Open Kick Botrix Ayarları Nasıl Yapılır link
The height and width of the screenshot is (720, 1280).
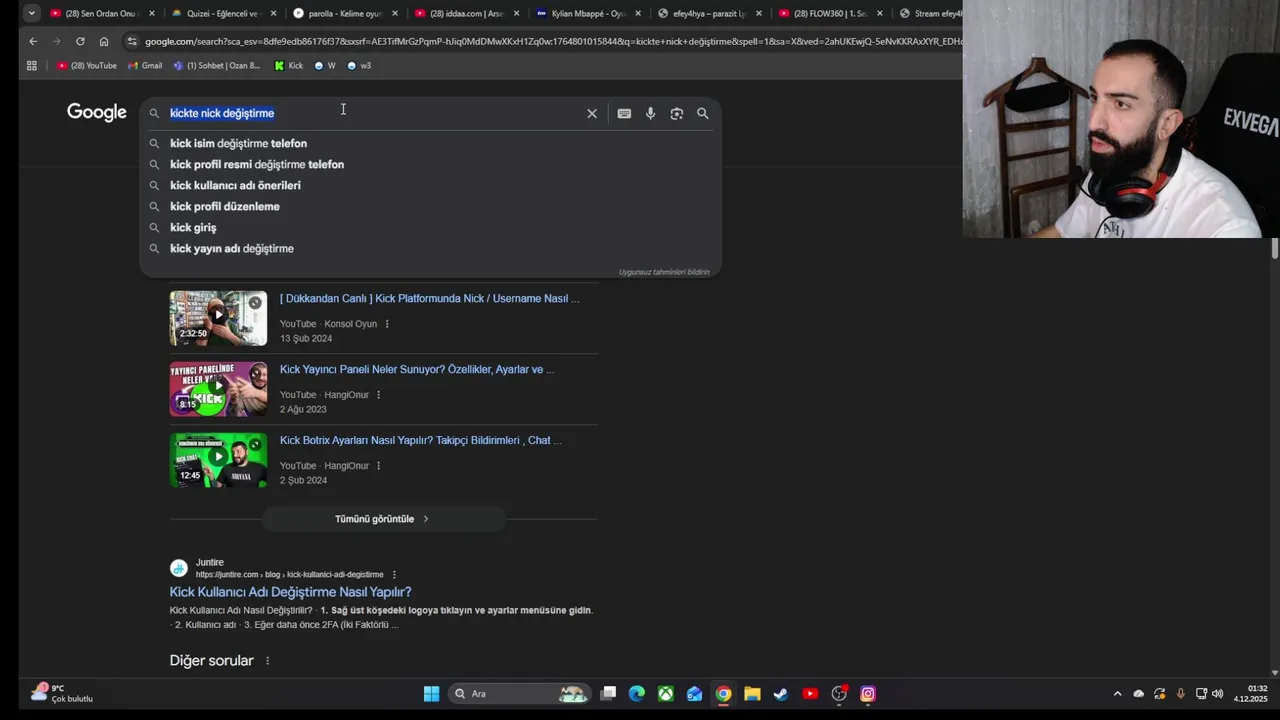tap(421, 440)
